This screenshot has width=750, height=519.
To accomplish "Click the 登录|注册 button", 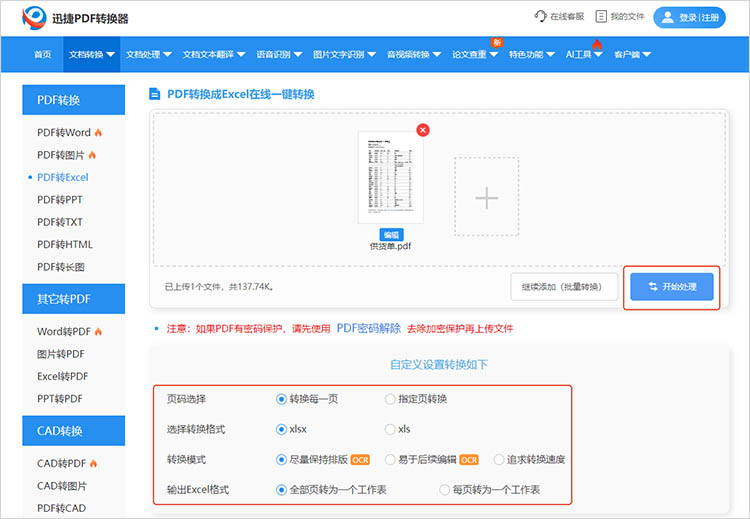I will pos(689,18).
